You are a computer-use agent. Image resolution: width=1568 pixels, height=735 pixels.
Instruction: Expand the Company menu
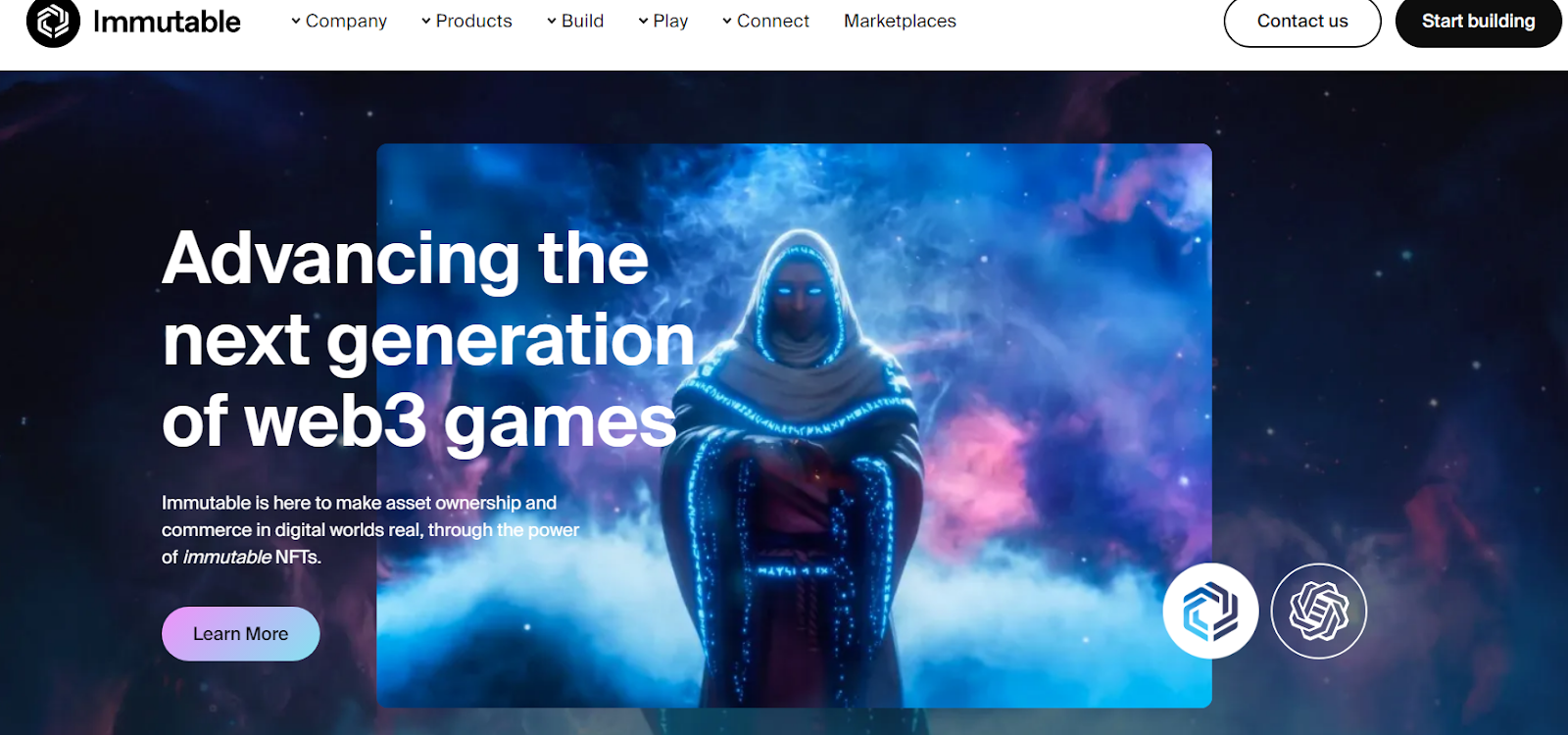pos(339,21)
